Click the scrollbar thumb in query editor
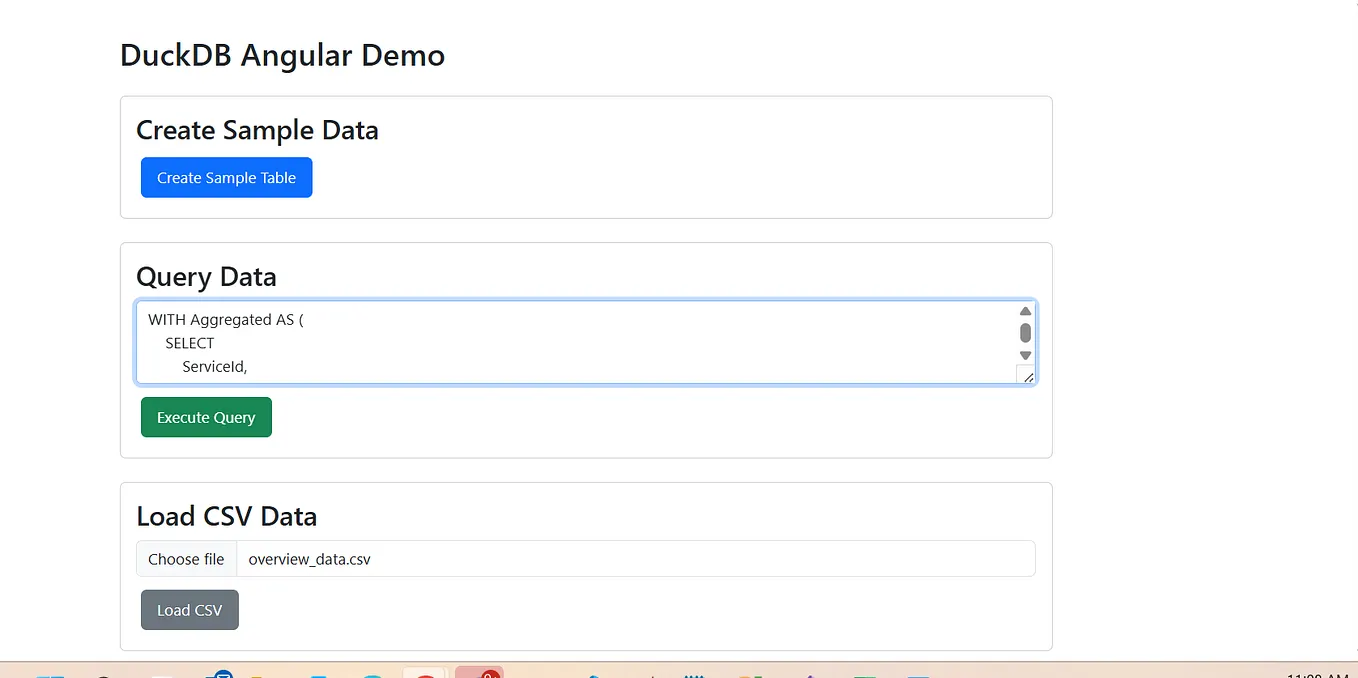1358x678 pixels. (x=1025, y=332)
